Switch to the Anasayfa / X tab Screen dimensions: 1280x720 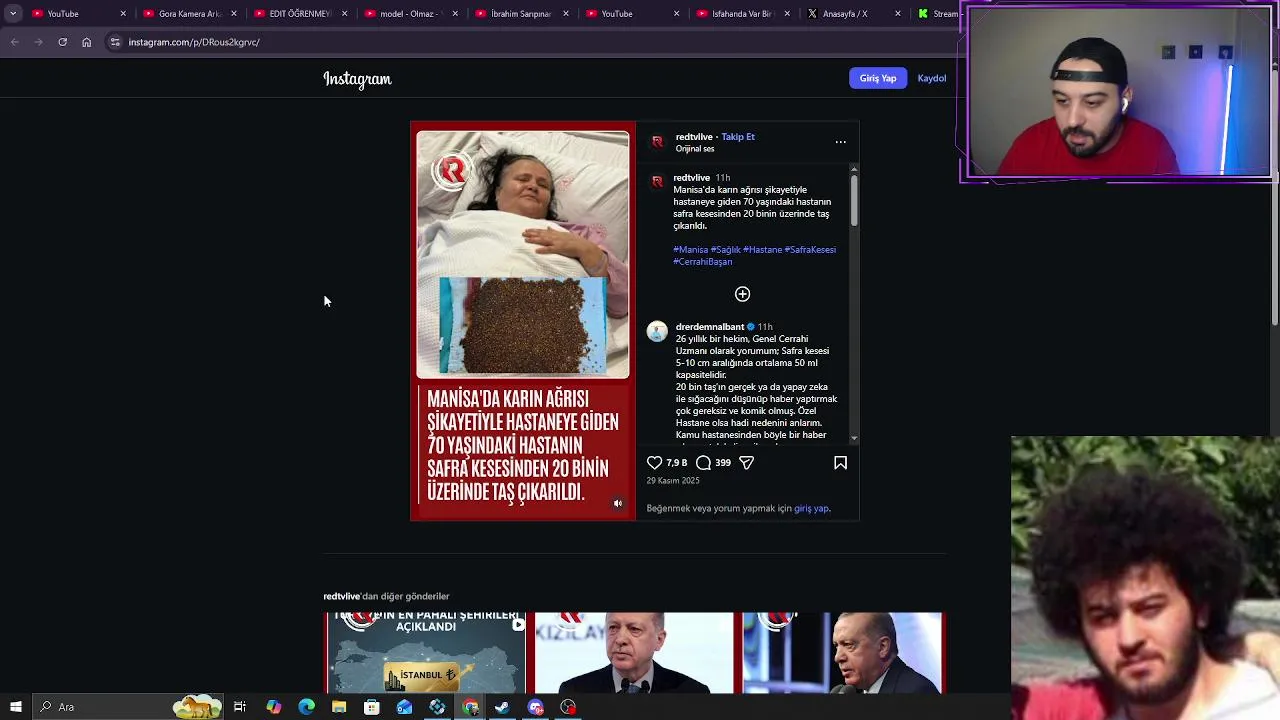click(x=853, y=14)
